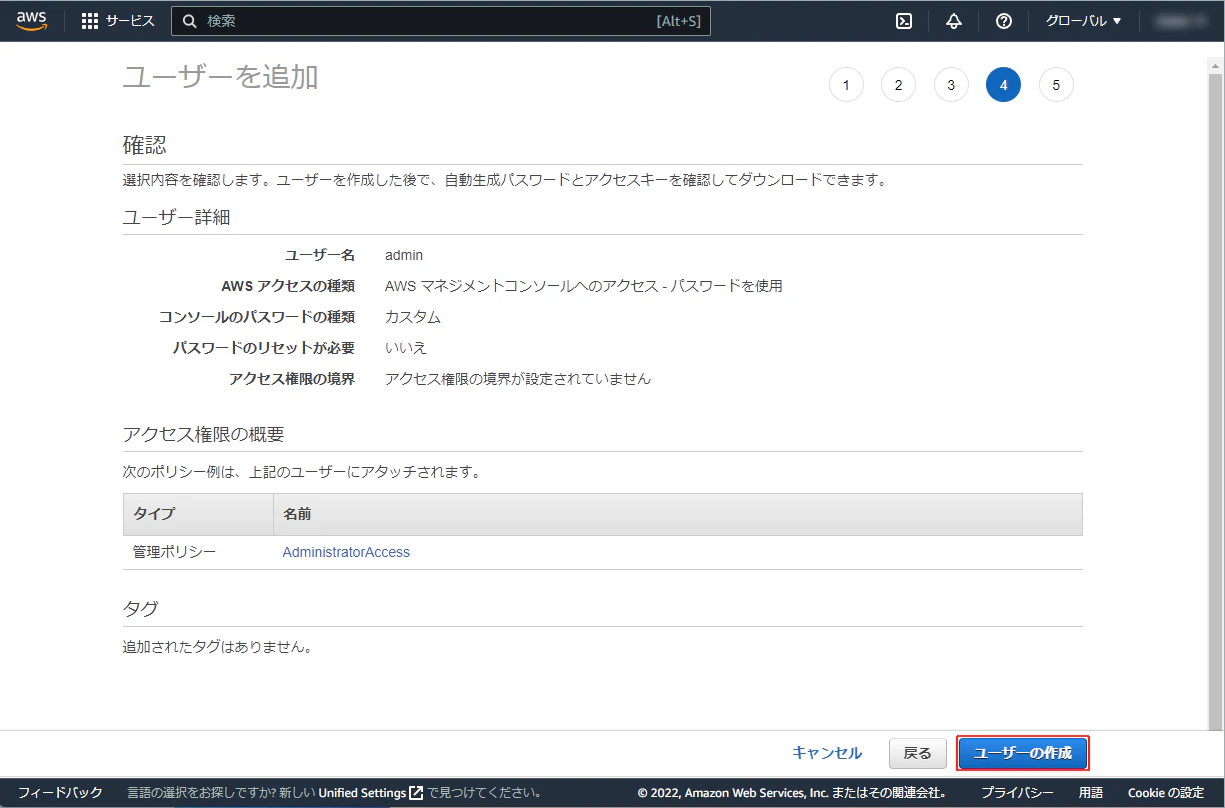Click the ユーザーを追加 page heading
1225x808 pixels.
click(220, 76)
